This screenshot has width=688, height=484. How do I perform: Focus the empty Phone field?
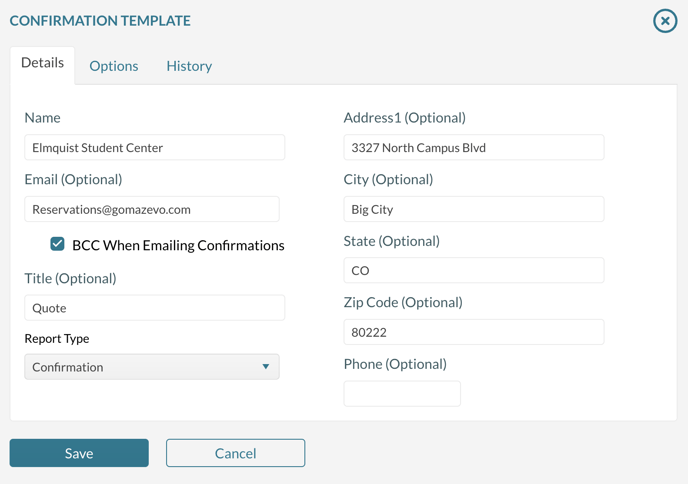tap(402, 393)
